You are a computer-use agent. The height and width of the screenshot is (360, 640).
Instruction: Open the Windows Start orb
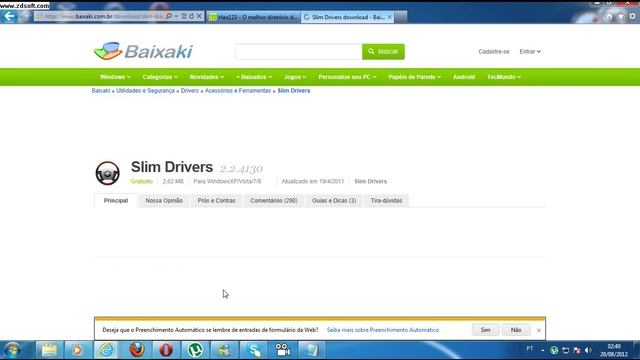tap(12, 350)
